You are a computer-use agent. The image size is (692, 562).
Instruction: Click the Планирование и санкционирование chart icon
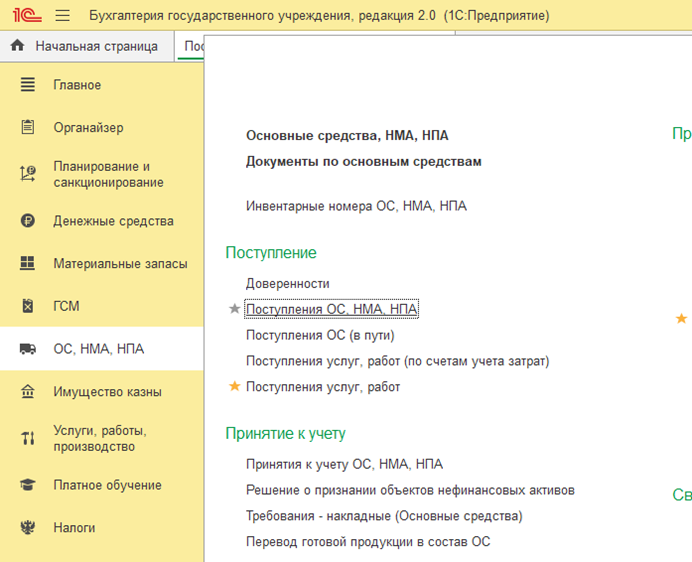(x=27, y=174)
